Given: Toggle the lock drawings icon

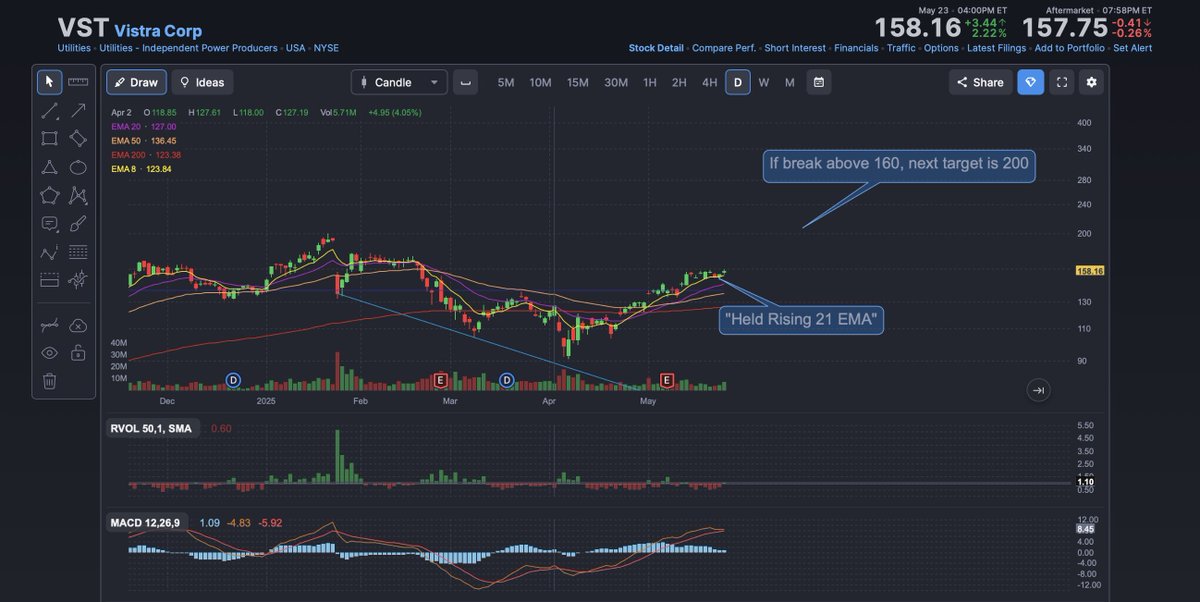Looking at the screenshot, I should coord(77,352).
